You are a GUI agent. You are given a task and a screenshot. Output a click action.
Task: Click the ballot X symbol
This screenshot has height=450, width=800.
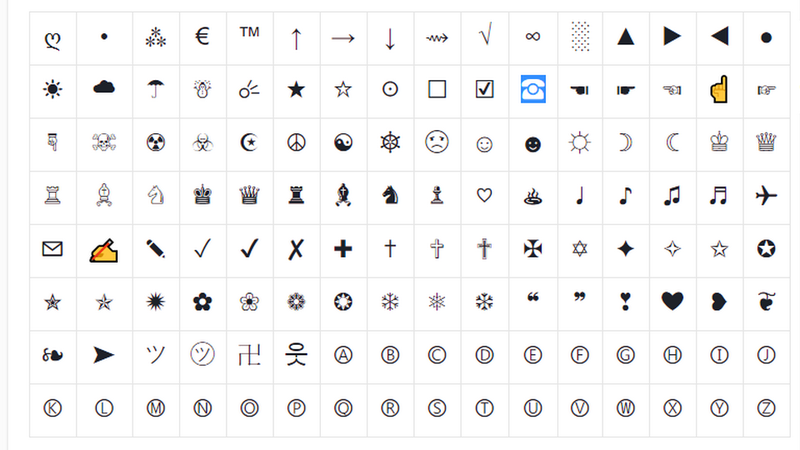(x=296, y=249)
